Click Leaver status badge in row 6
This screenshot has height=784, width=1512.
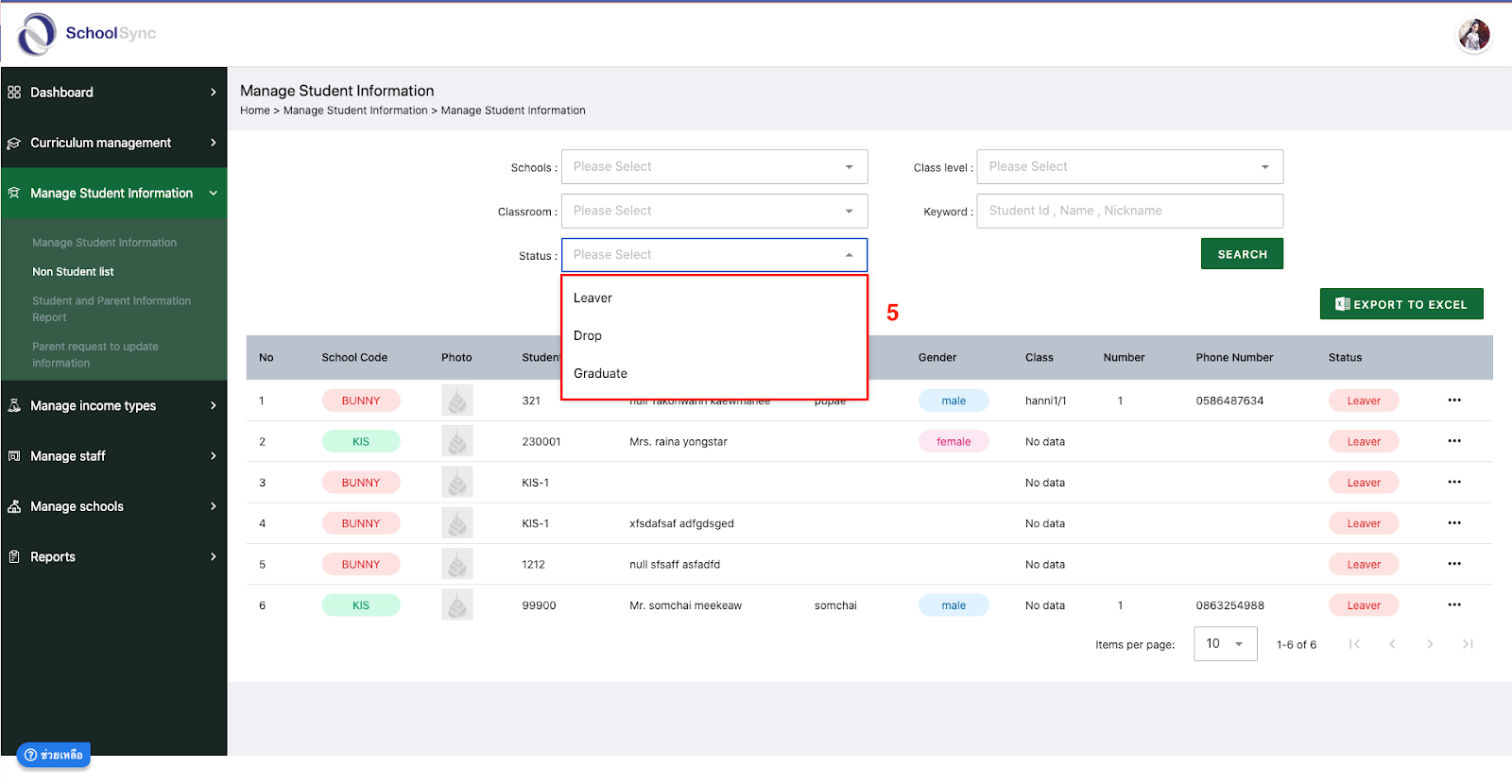(x=1364, y=605)
